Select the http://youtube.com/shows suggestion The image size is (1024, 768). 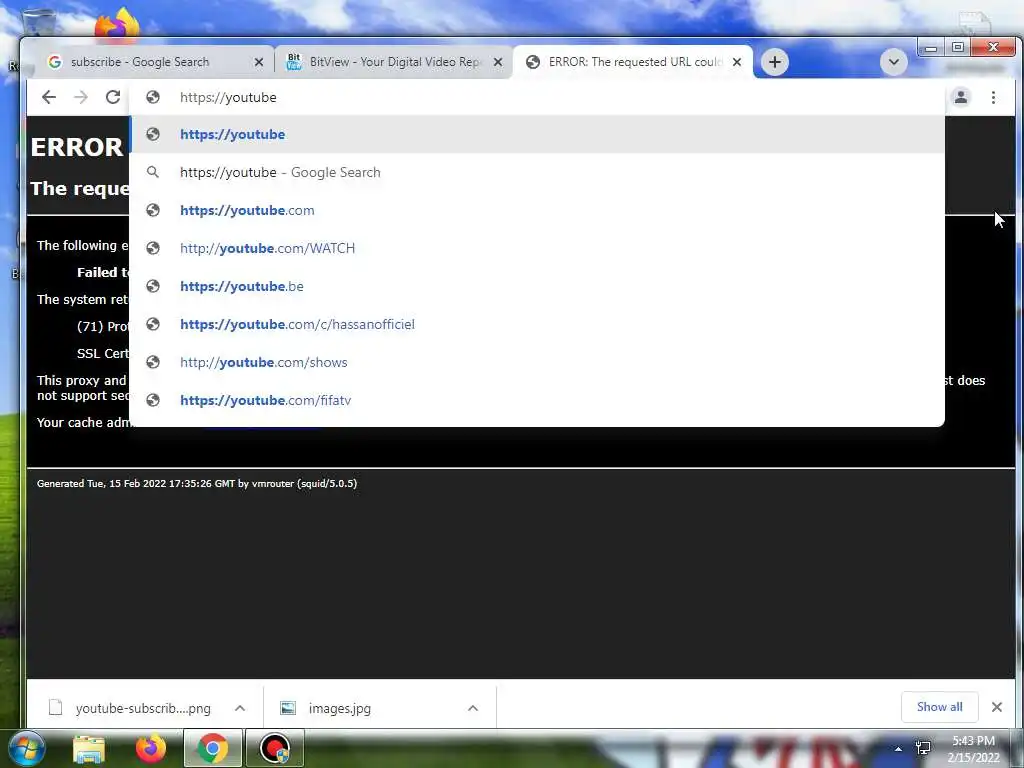(537, 362)
